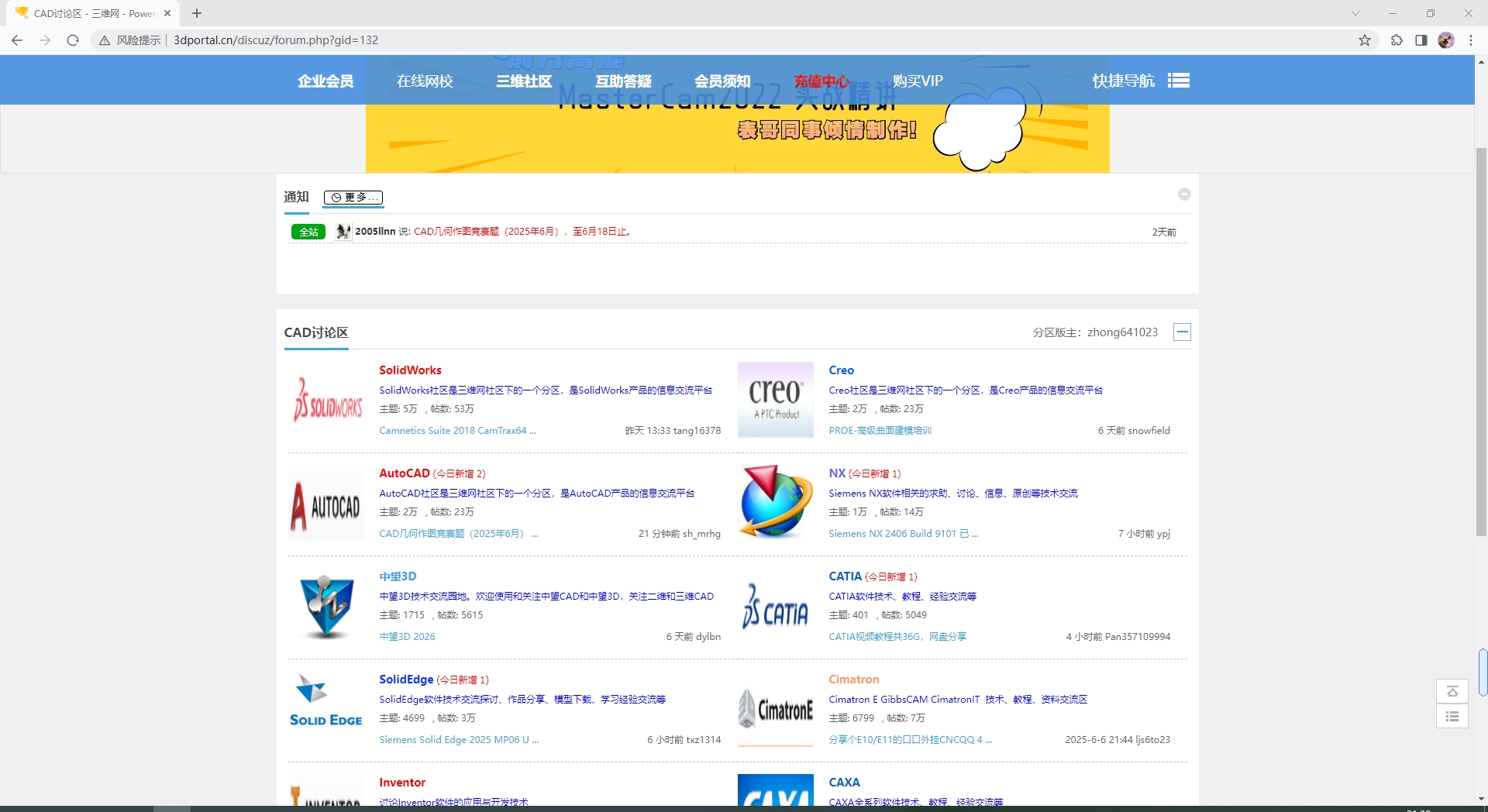Click the NX globe forum logo
Viewport: 1488px width, 812px height.
click(x=776, y=503)
